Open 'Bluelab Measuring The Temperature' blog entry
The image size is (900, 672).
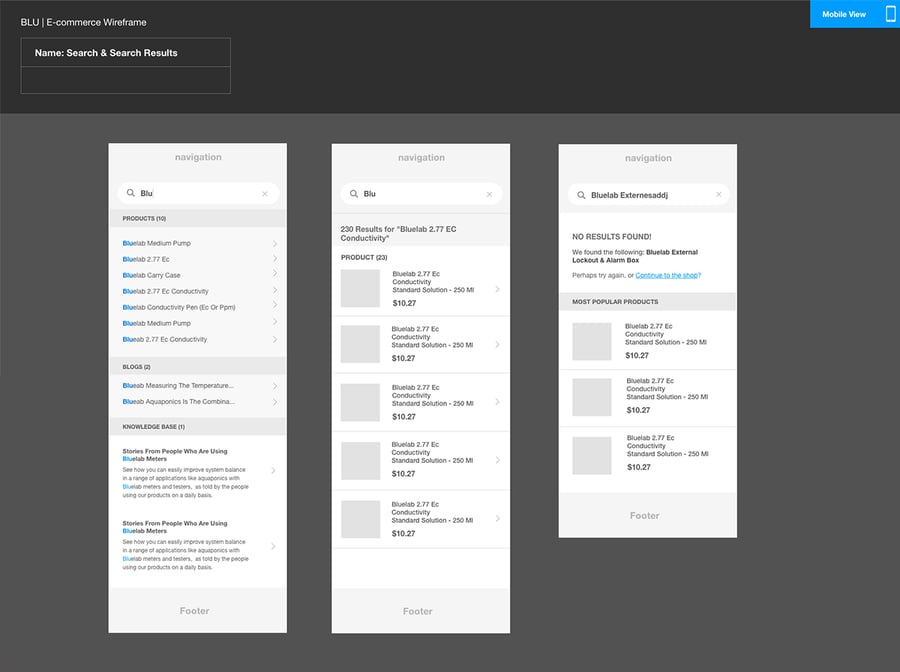178,385
